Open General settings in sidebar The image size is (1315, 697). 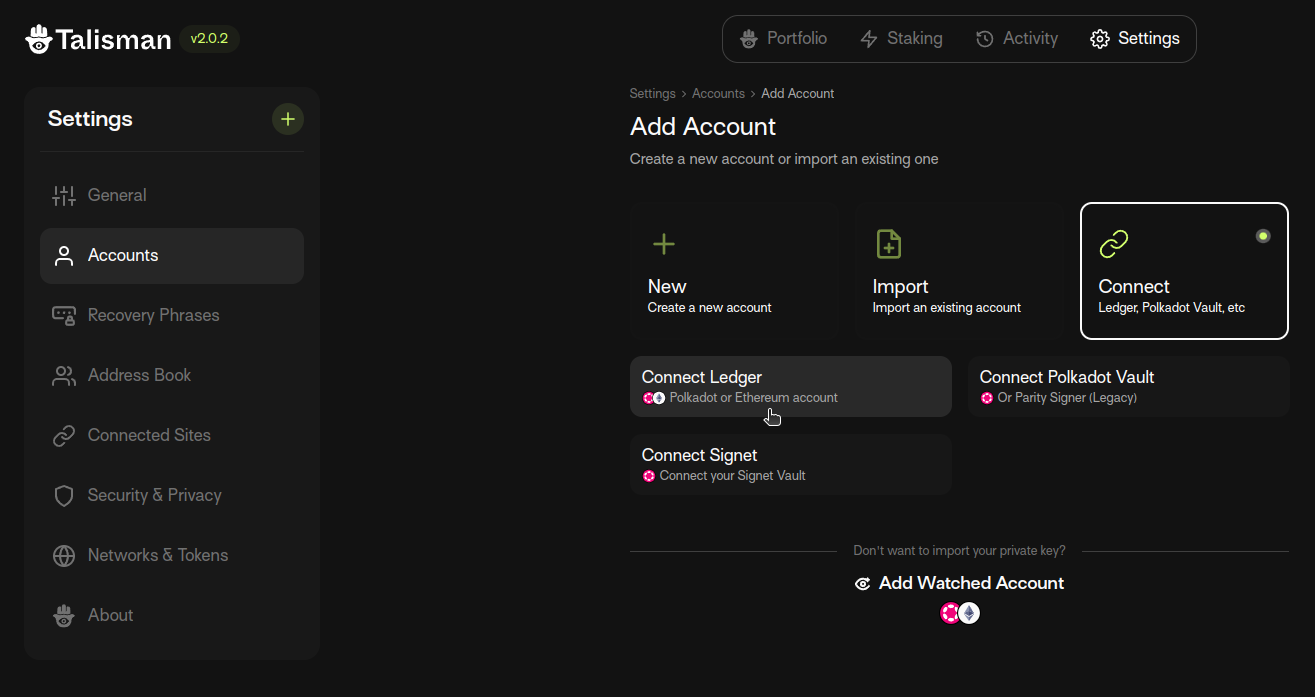[172, 196]
